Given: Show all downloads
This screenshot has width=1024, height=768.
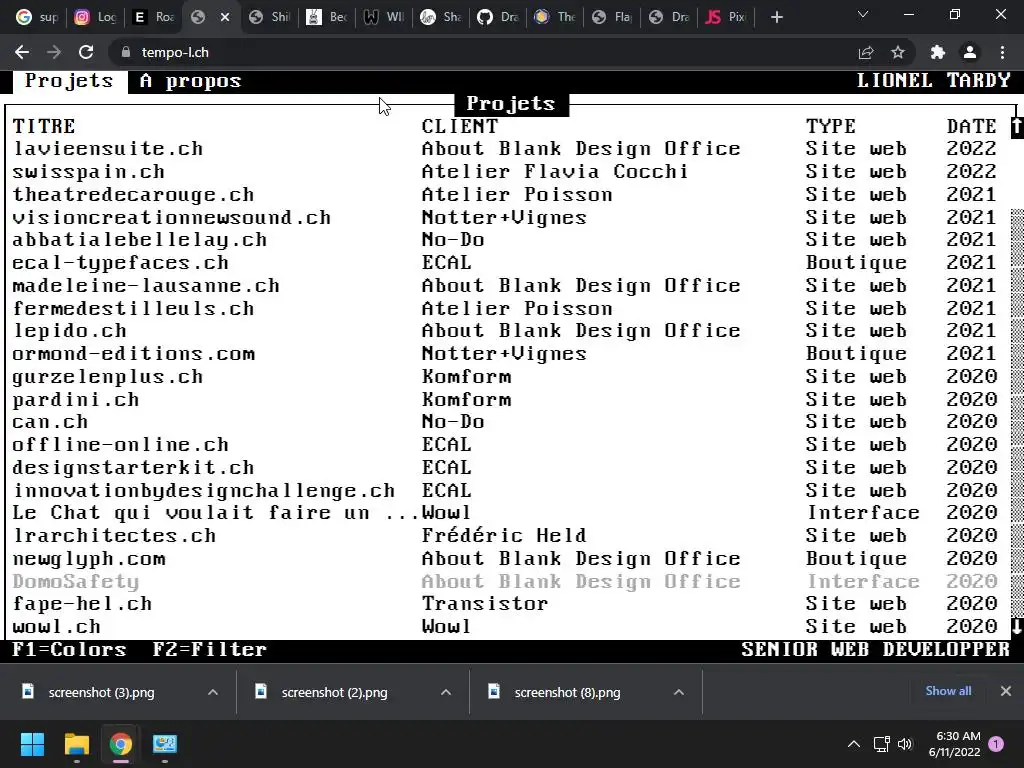Looking at the screenshot, I should 948,691.
